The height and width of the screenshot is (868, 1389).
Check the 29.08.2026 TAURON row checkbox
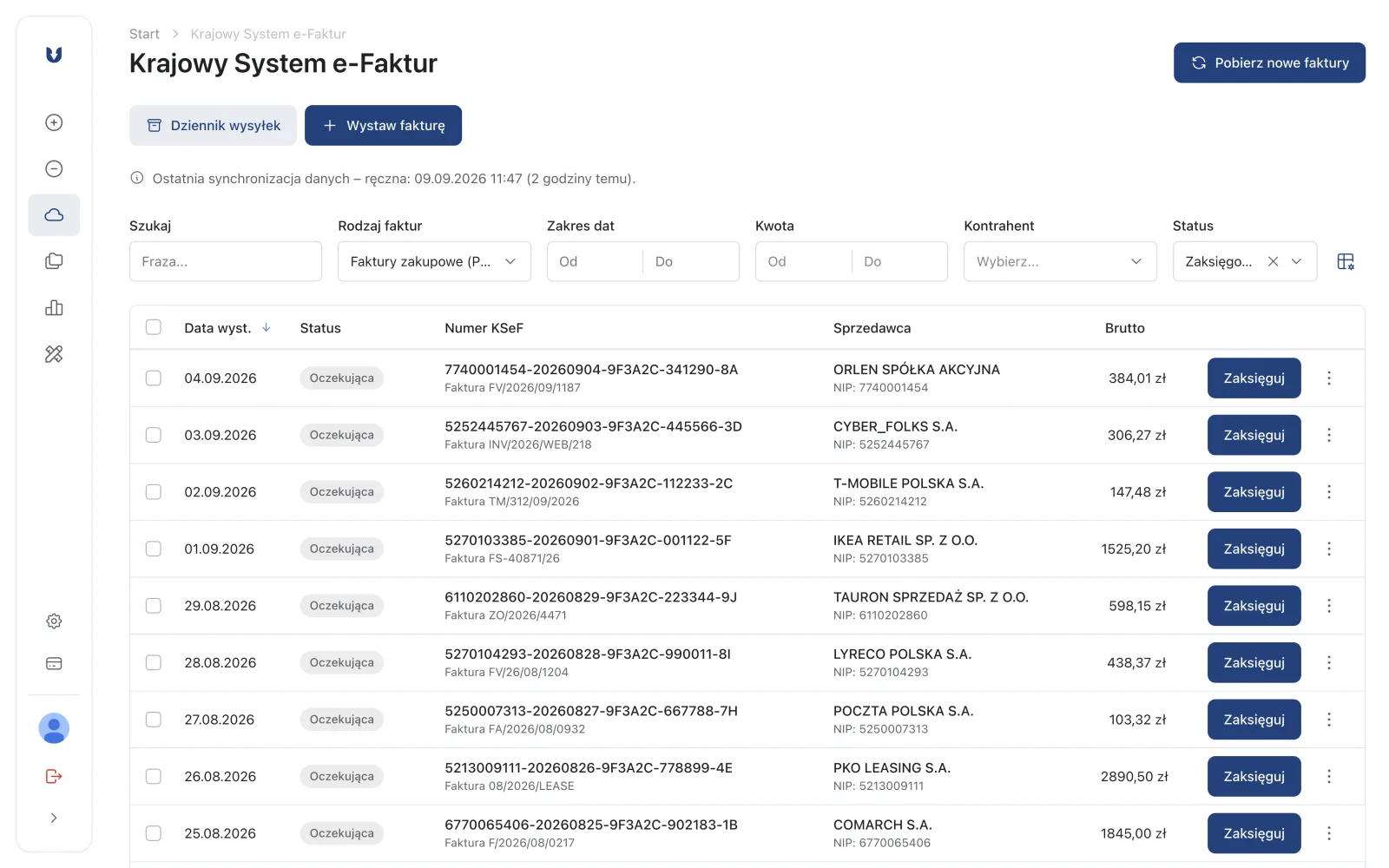(x=154, y=606)
